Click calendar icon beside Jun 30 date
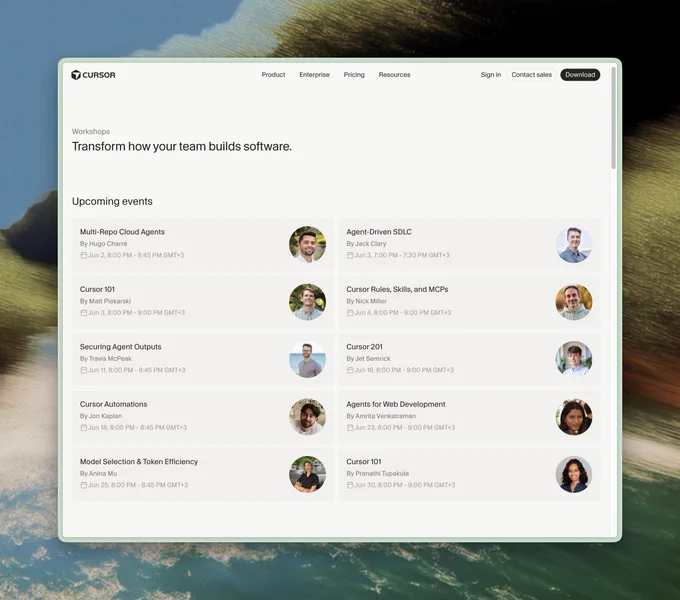 (350, 485)
